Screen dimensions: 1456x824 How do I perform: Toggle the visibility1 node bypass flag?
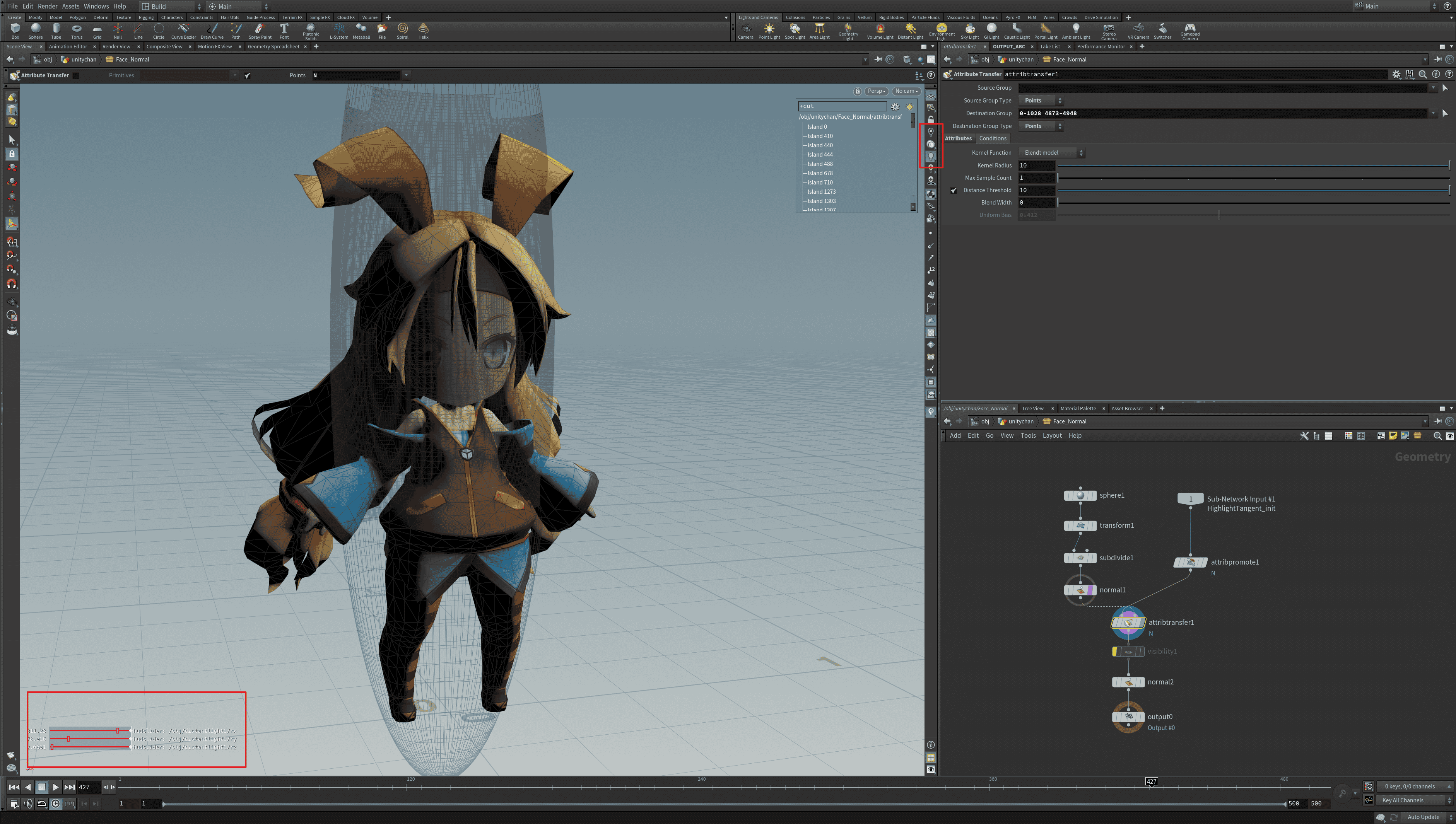tap(1115, 652)
